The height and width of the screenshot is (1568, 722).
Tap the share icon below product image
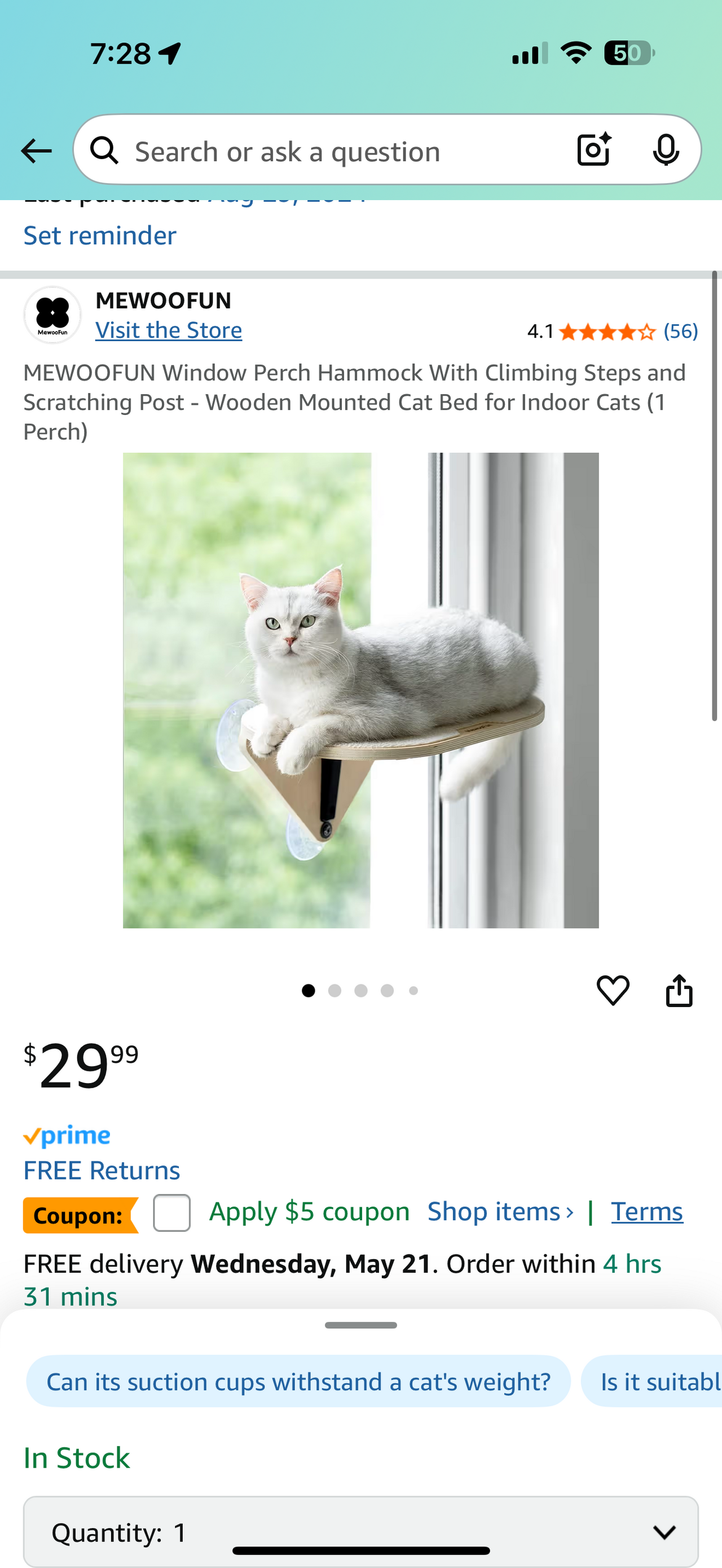(679, 990)
